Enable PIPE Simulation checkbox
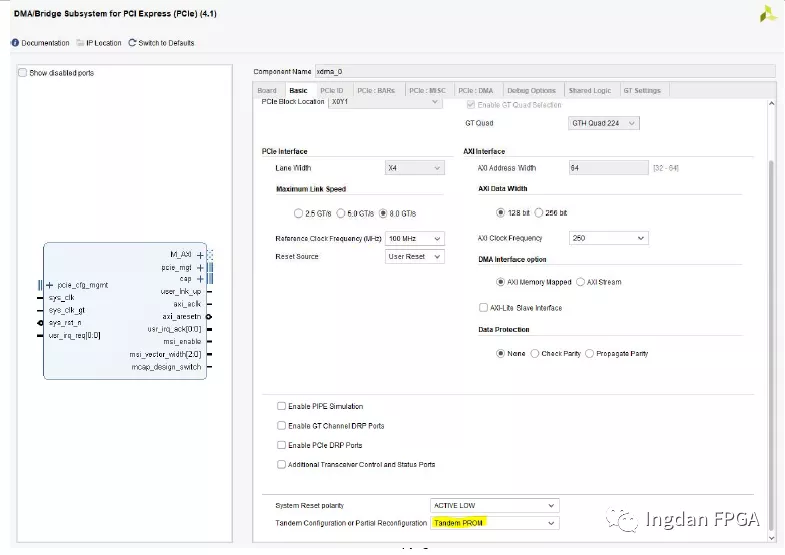 281,406
